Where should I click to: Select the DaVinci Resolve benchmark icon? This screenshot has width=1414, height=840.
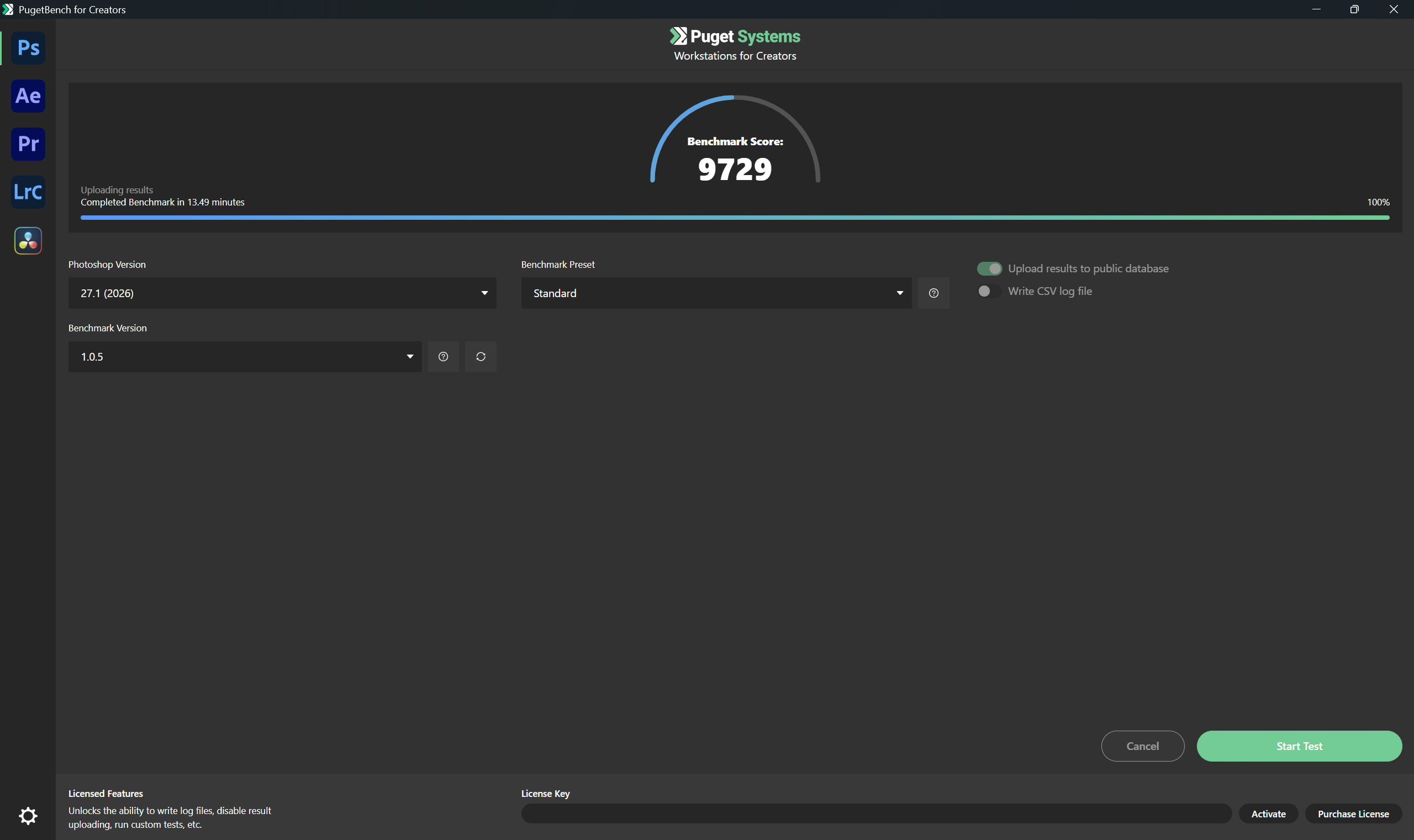[x=28, y=241]
